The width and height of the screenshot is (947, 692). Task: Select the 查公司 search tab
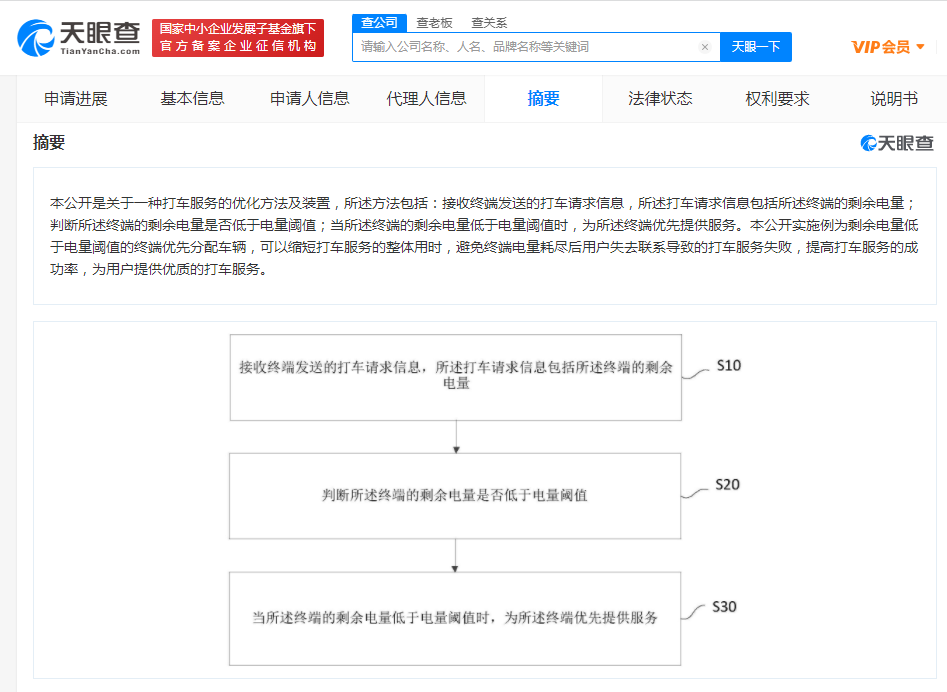[378, 22]
